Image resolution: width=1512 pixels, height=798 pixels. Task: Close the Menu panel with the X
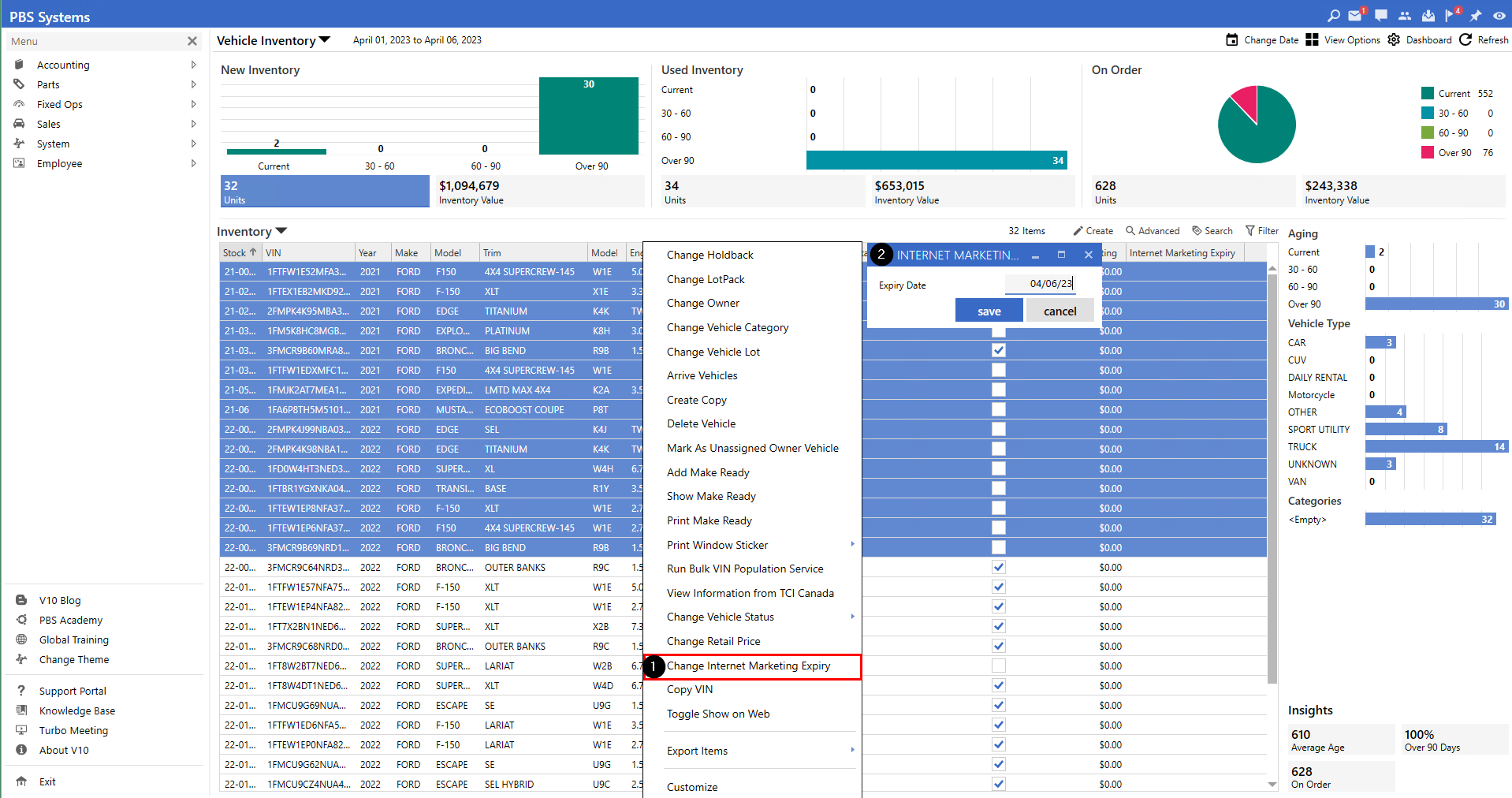(192, 41)
